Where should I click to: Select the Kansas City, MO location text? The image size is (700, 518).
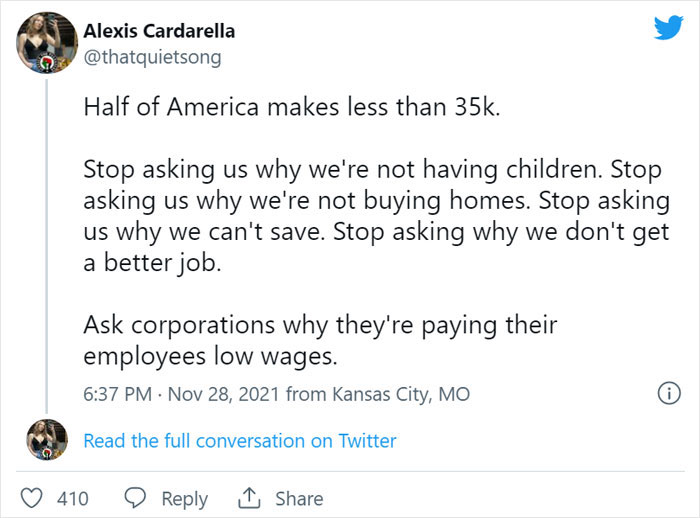point(401,394)
